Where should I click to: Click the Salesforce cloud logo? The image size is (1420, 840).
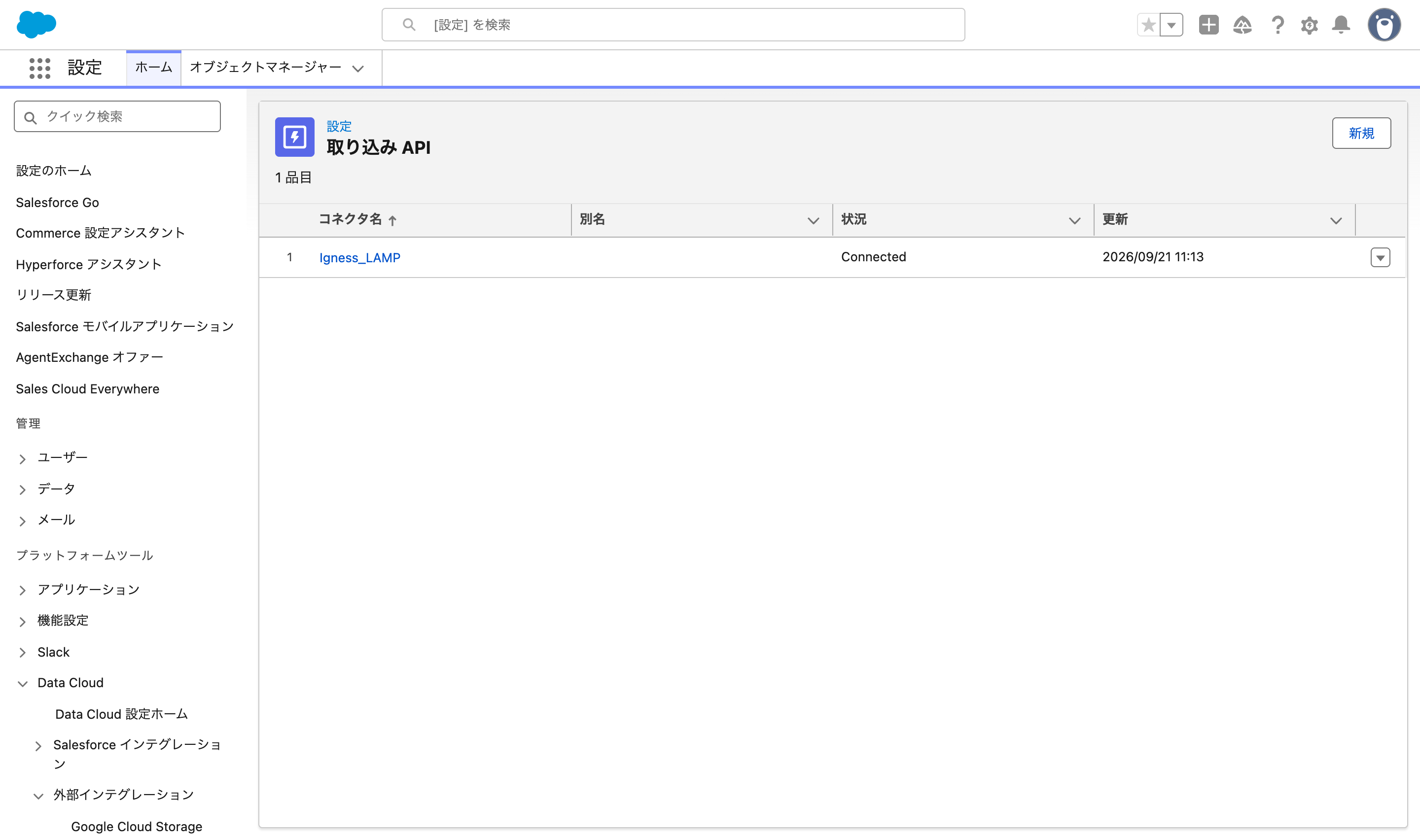click(x=36, y=24)
